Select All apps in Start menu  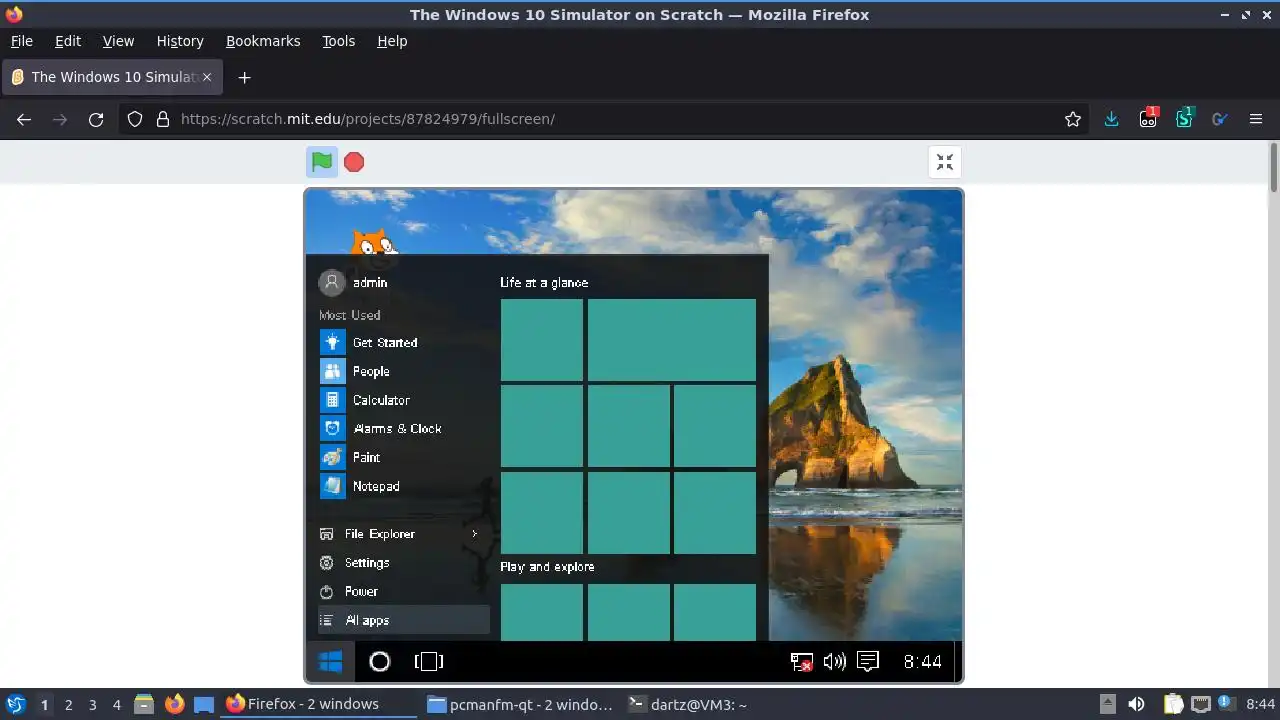pos(404,620)
